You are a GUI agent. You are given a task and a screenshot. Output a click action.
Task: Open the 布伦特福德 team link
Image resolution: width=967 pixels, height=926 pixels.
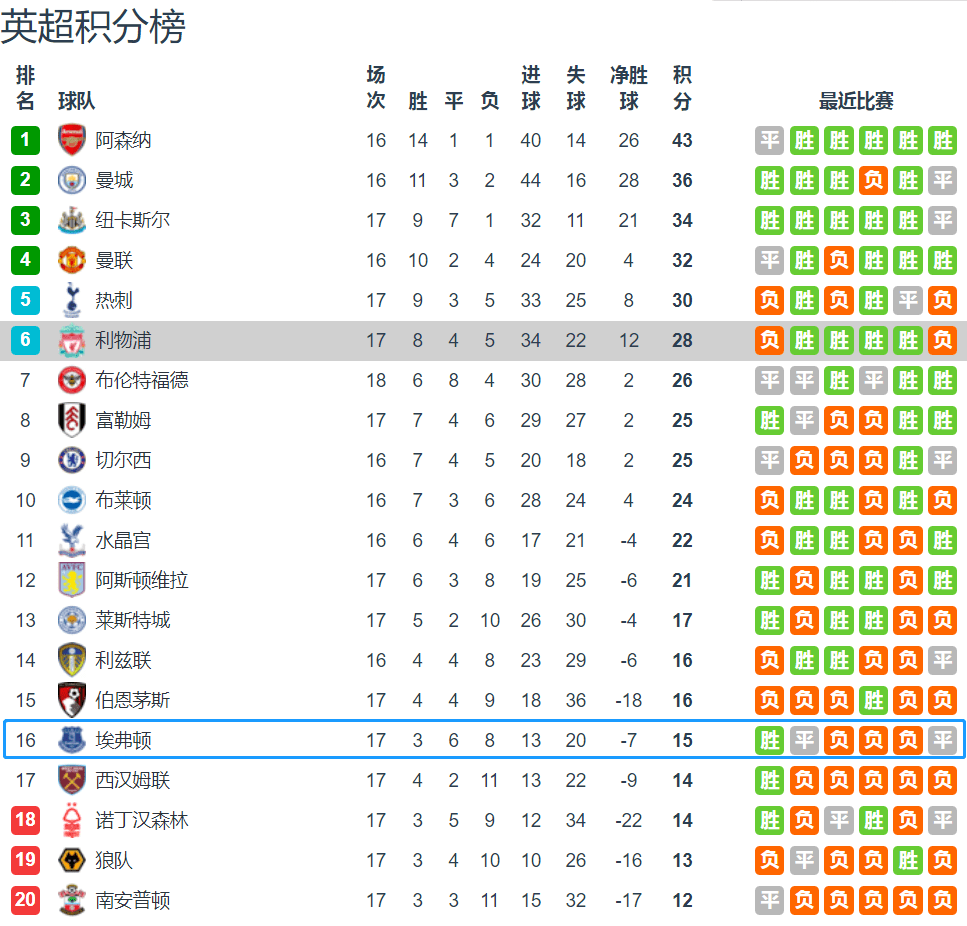click(x=142, y=380)
